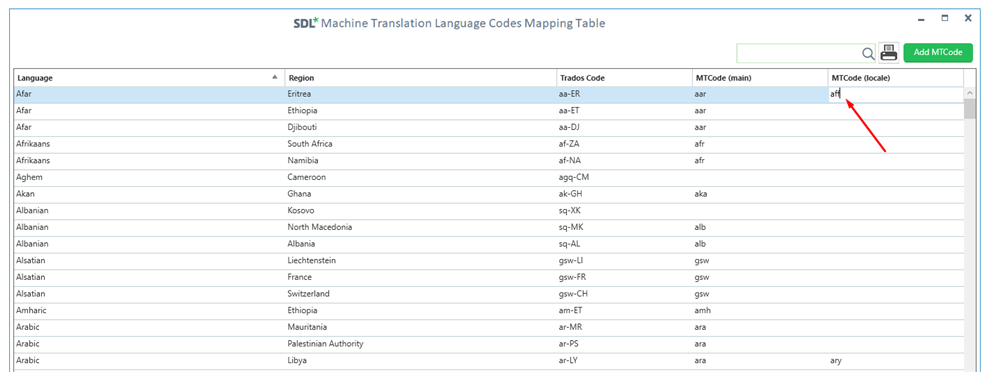
Task: Select the am-ET Trados code cell
Action: coord(625,310)
